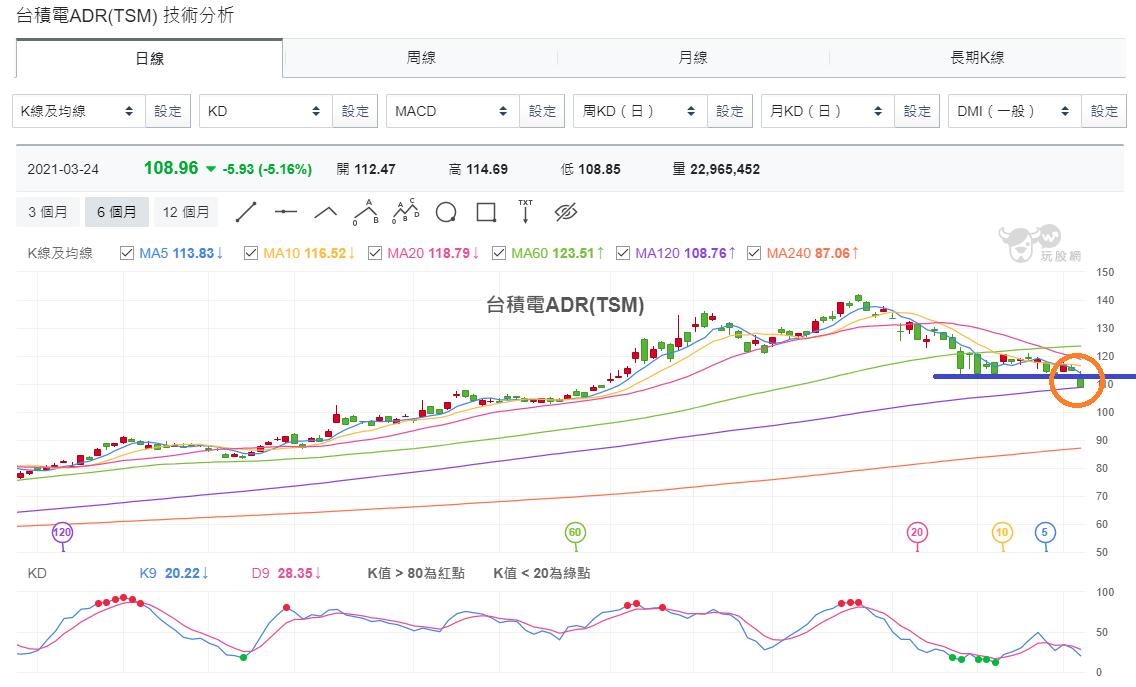The width and height of the screenshot is (1136, 687).
Task: Select the circle drawing tool
Action: 446,212
